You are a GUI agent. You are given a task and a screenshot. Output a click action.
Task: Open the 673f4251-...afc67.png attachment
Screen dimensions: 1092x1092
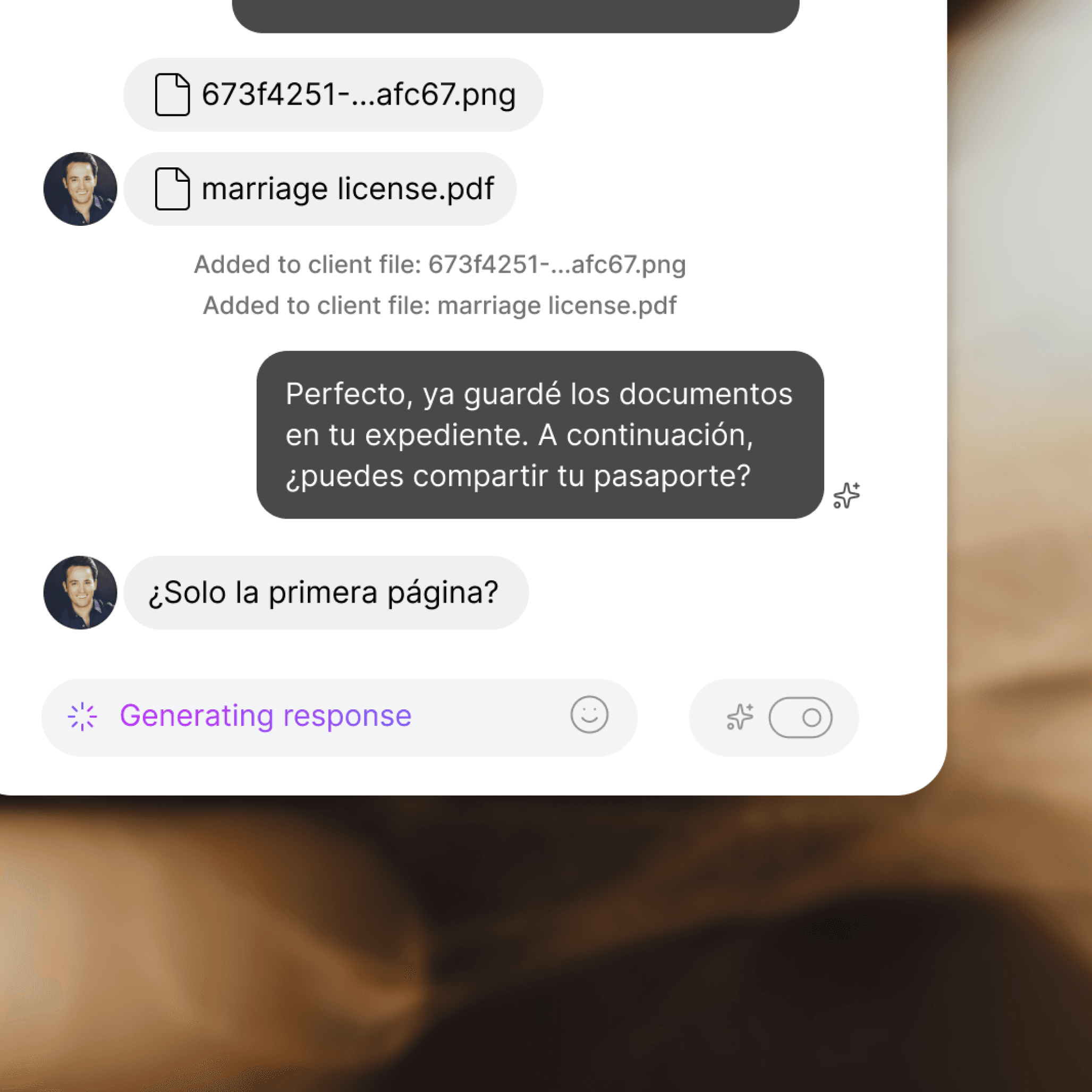coord(333,95)
